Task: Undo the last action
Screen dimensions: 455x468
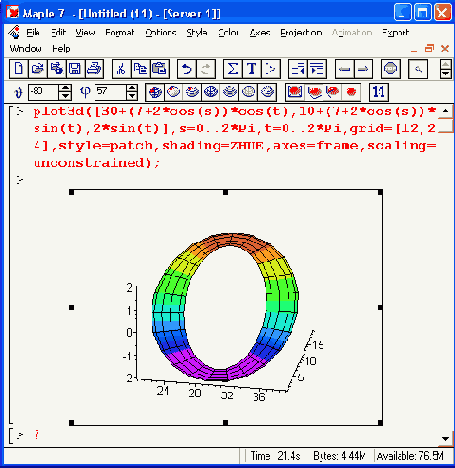Action: 187,69
